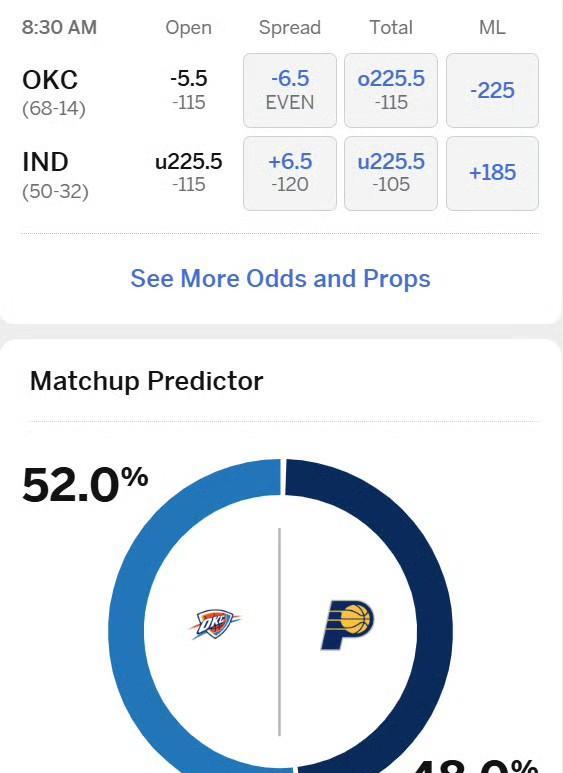Click the Indiana Pacers logo

tap(348, 625)
